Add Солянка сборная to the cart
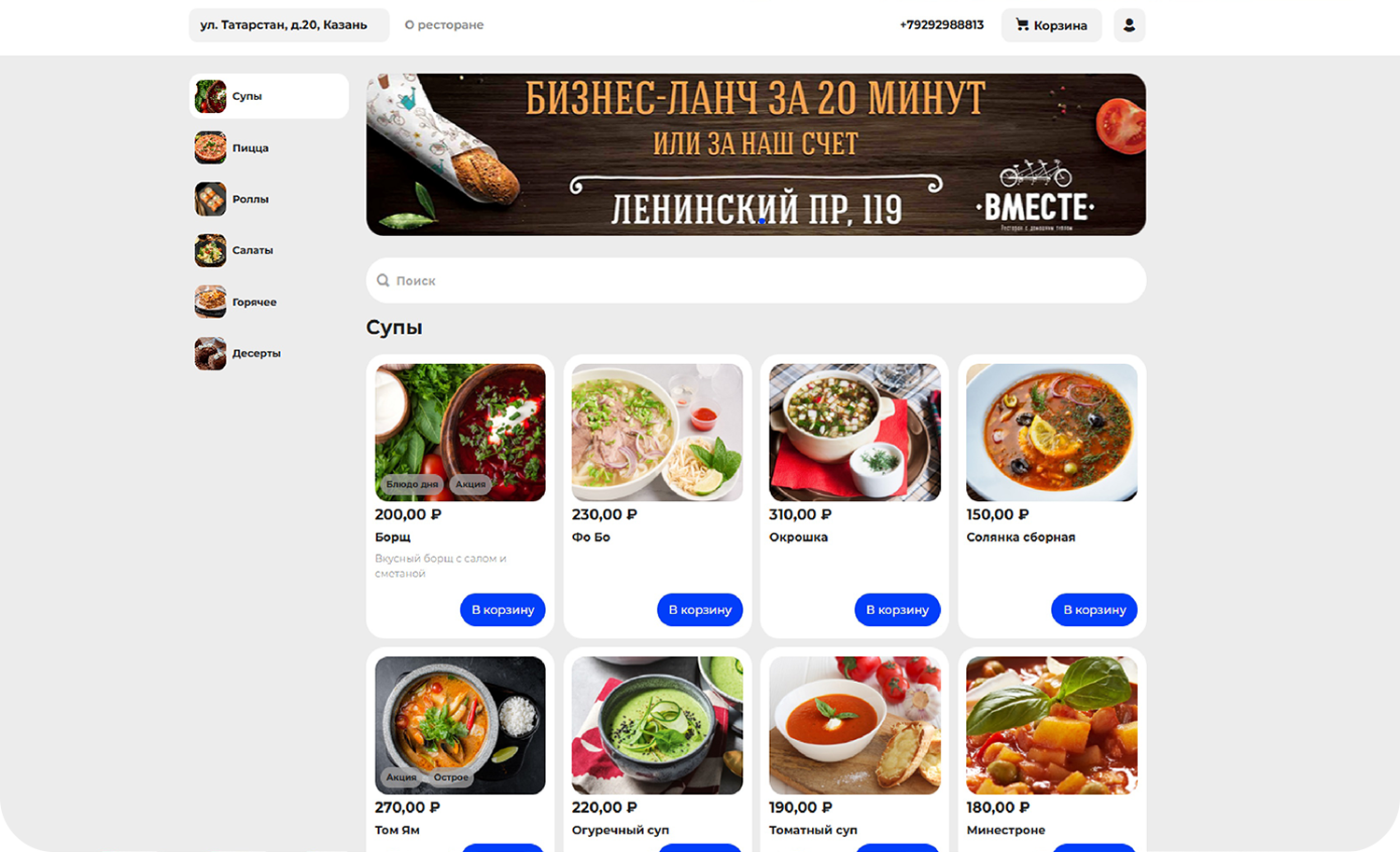The image size is (1400, 852). coord(1094,609)
